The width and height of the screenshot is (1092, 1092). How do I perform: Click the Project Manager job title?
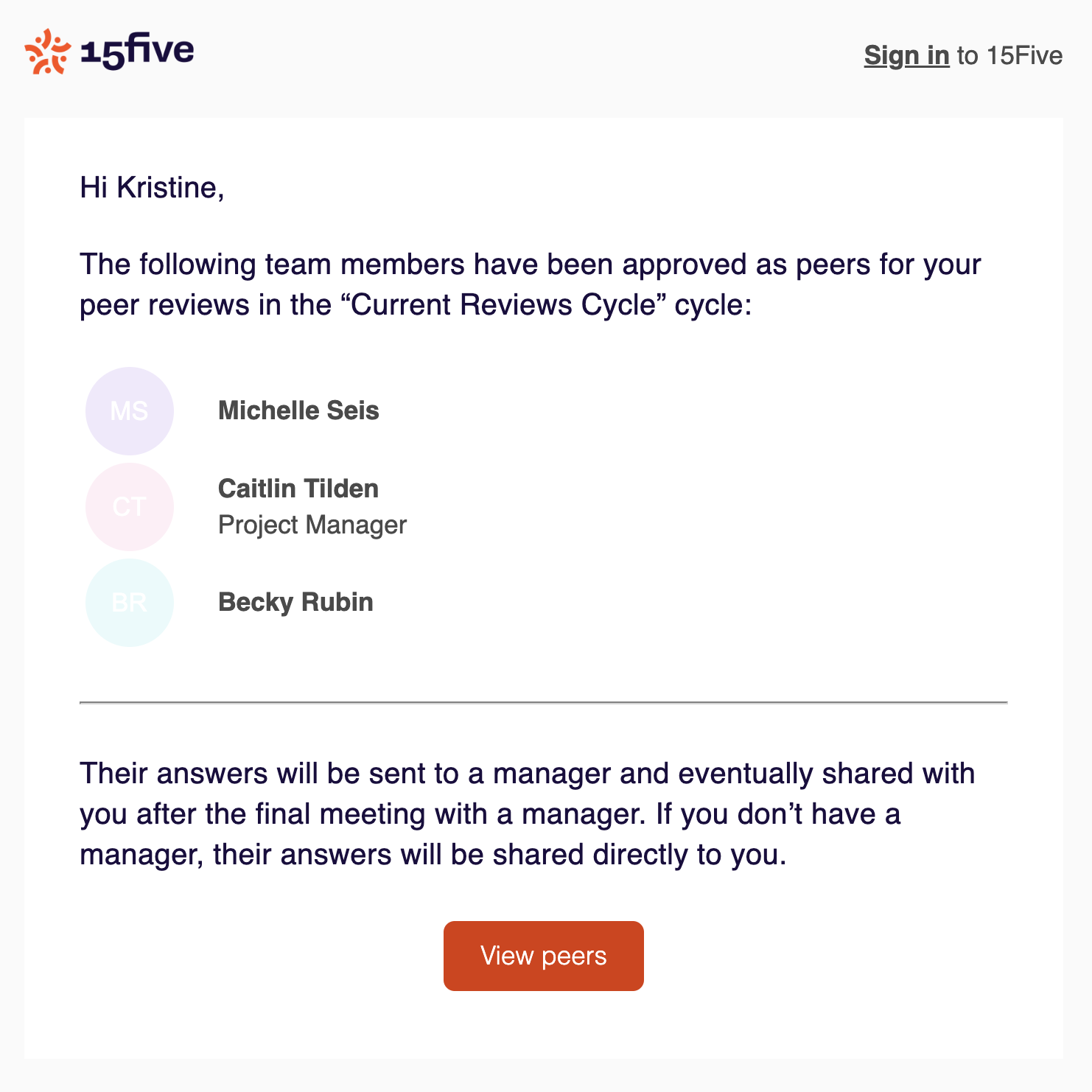tap(312, 525)
